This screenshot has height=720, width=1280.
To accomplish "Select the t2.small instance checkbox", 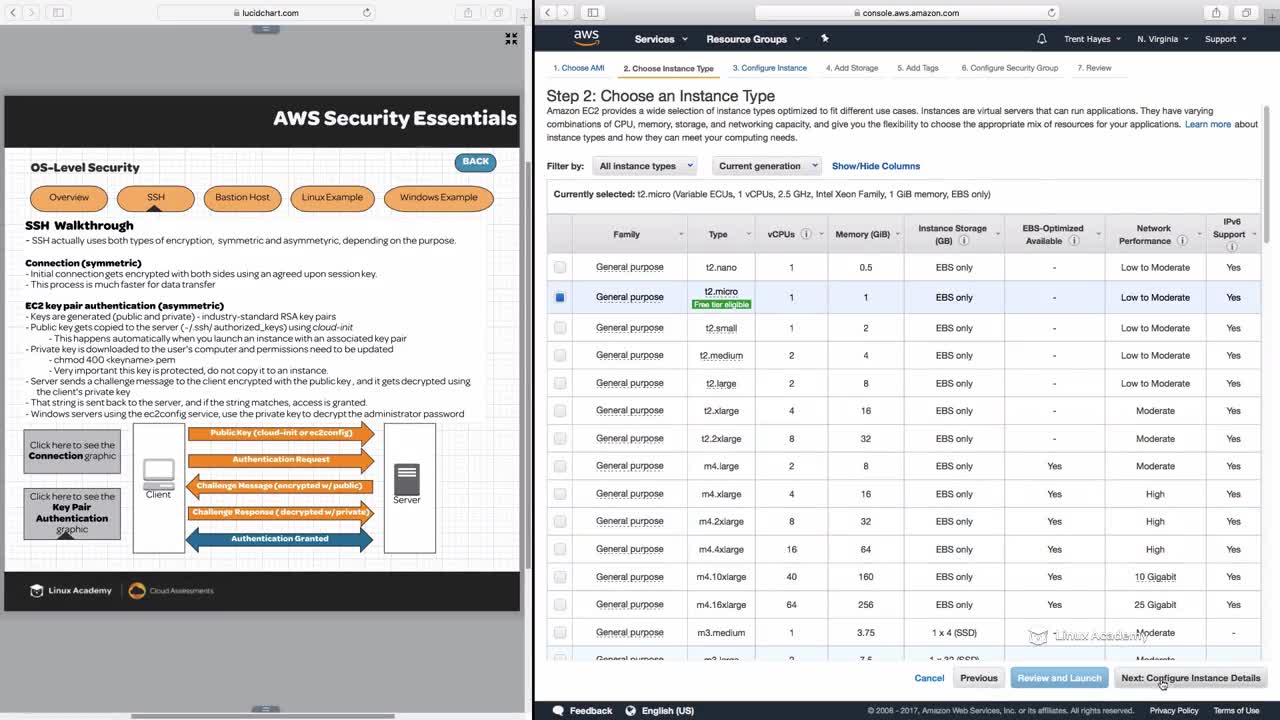I will point(560,328).
